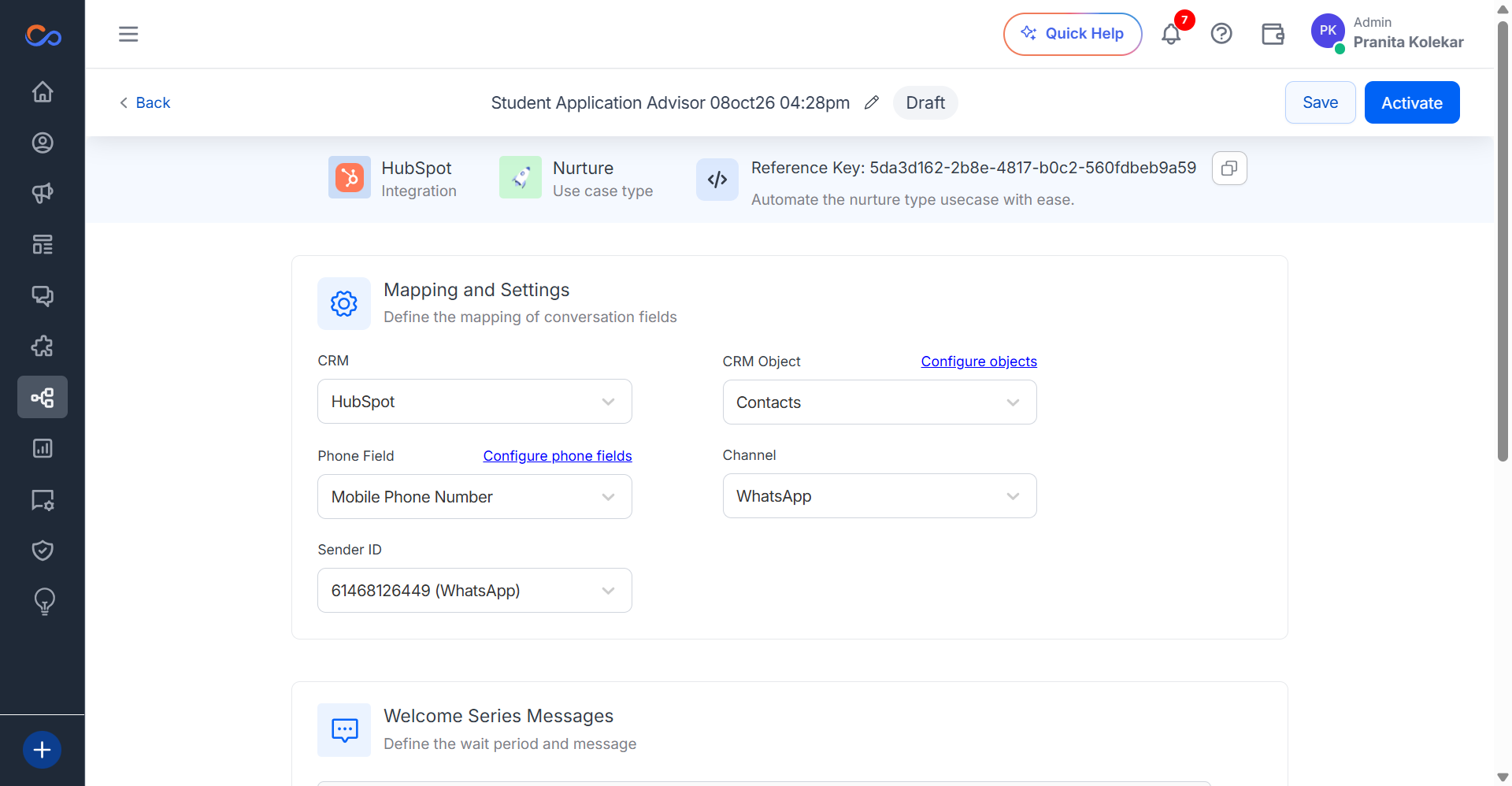Open the templates layout icon in sidebar
The width and height of the screenshot is (1512, 786).
(x=43, y=245)
